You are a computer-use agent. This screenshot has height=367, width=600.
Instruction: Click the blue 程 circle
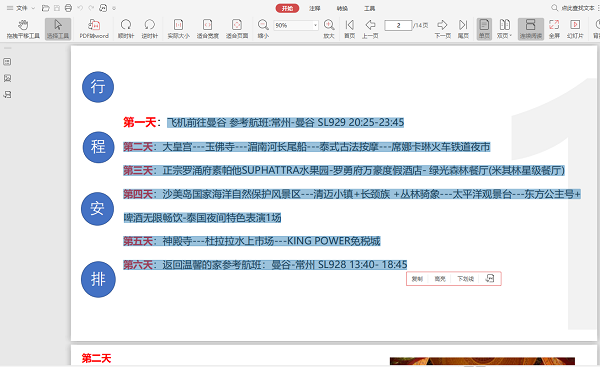(x=98, y=147)
